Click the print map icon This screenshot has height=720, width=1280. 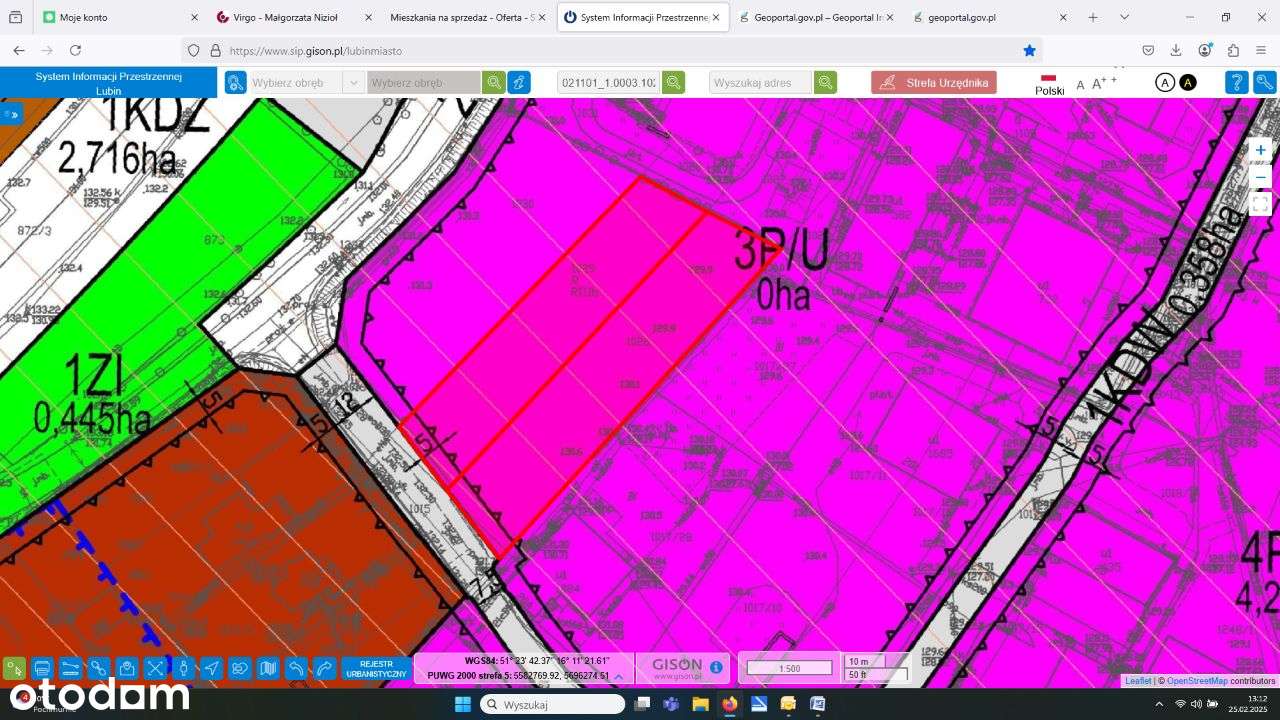42,668
